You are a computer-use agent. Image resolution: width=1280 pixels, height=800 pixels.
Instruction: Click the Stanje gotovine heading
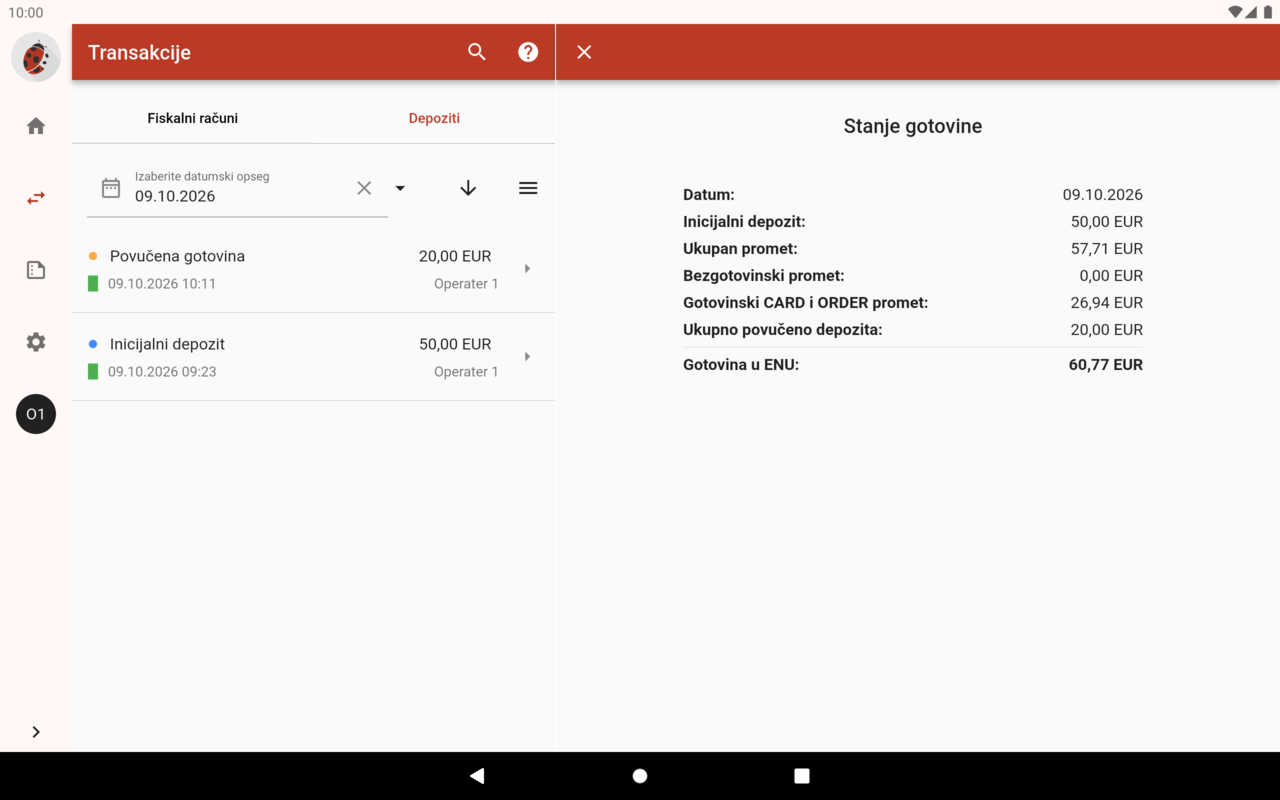(x=913, y=126)
